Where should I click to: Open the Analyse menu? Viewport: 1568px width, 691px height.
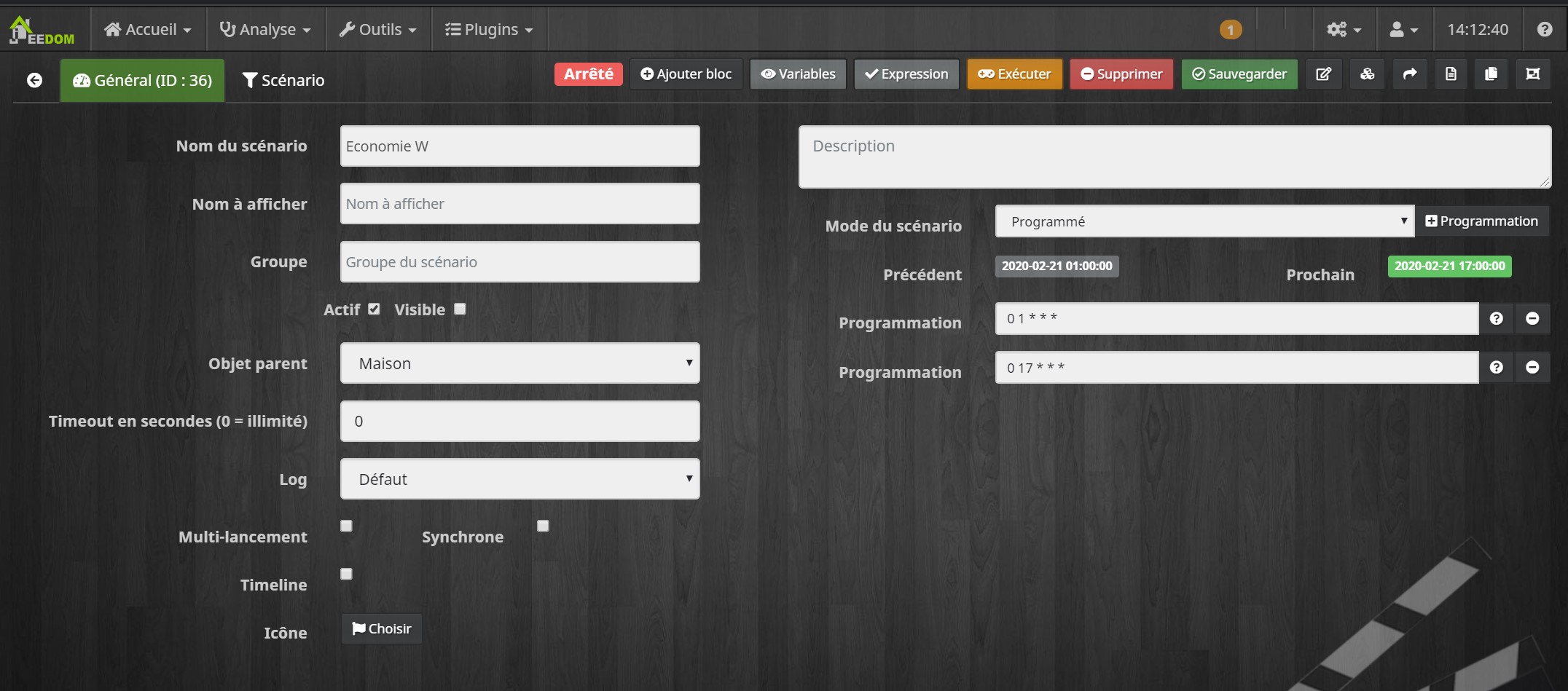tap(265, 30)
